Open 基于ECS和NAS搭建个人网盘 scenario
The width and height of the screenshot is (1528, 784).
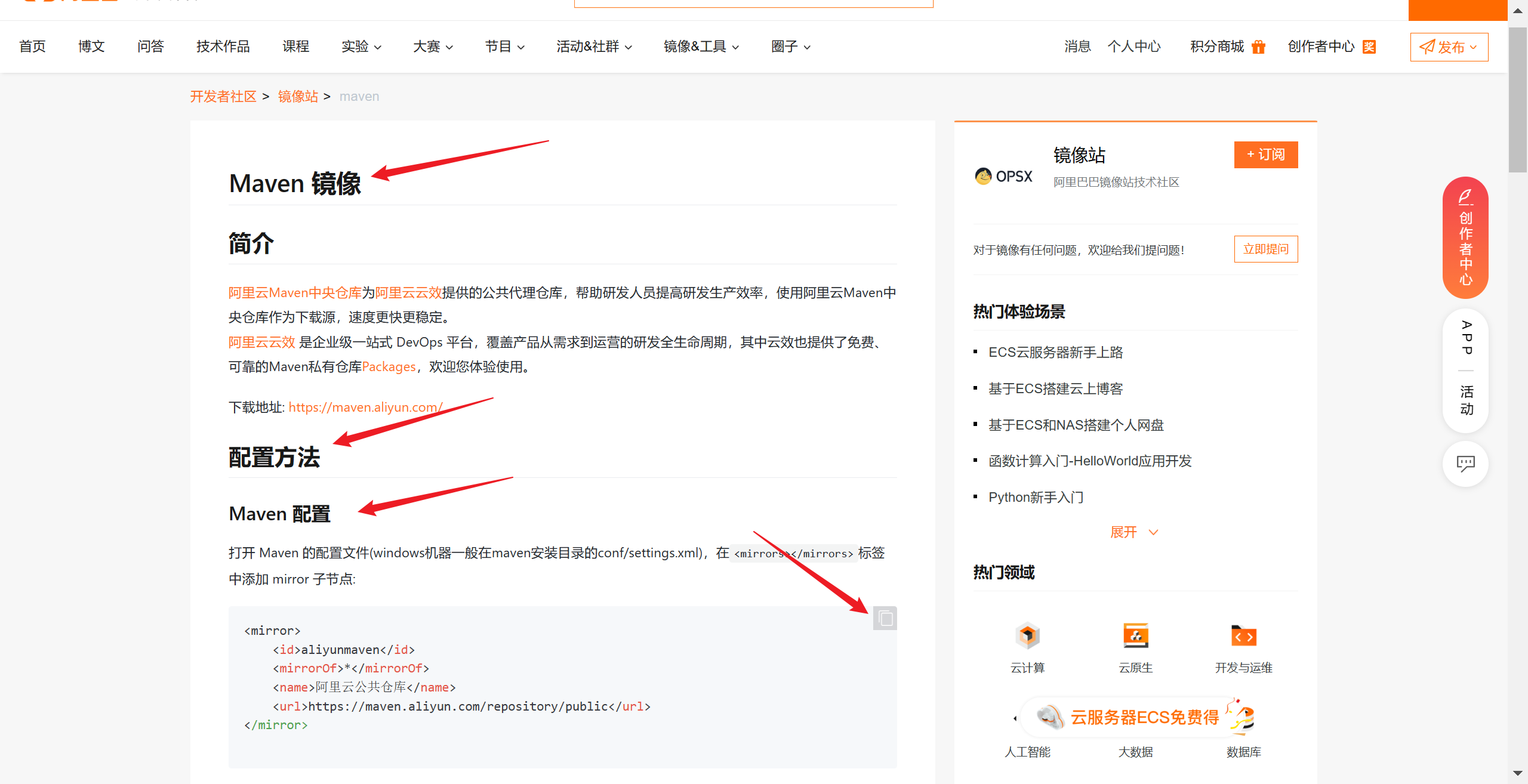1076,425
